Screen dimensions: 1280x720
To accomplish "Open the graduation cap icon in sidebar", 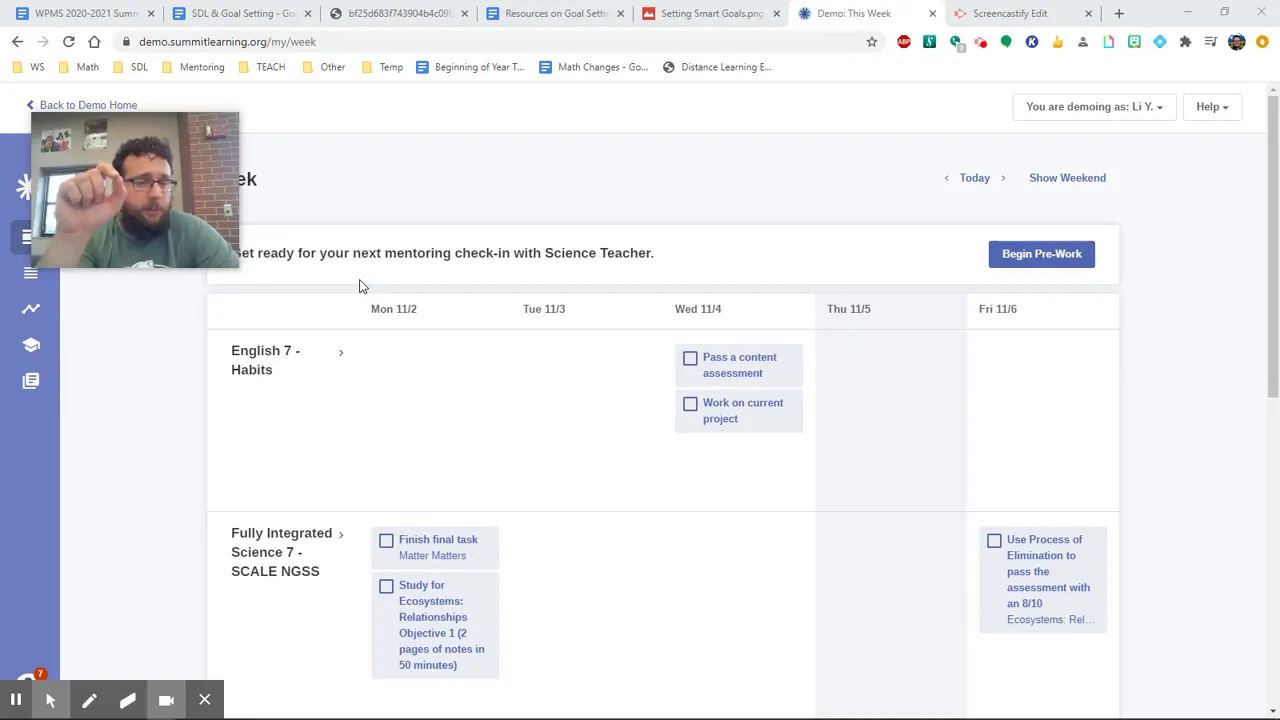I will tap(31, 345).
